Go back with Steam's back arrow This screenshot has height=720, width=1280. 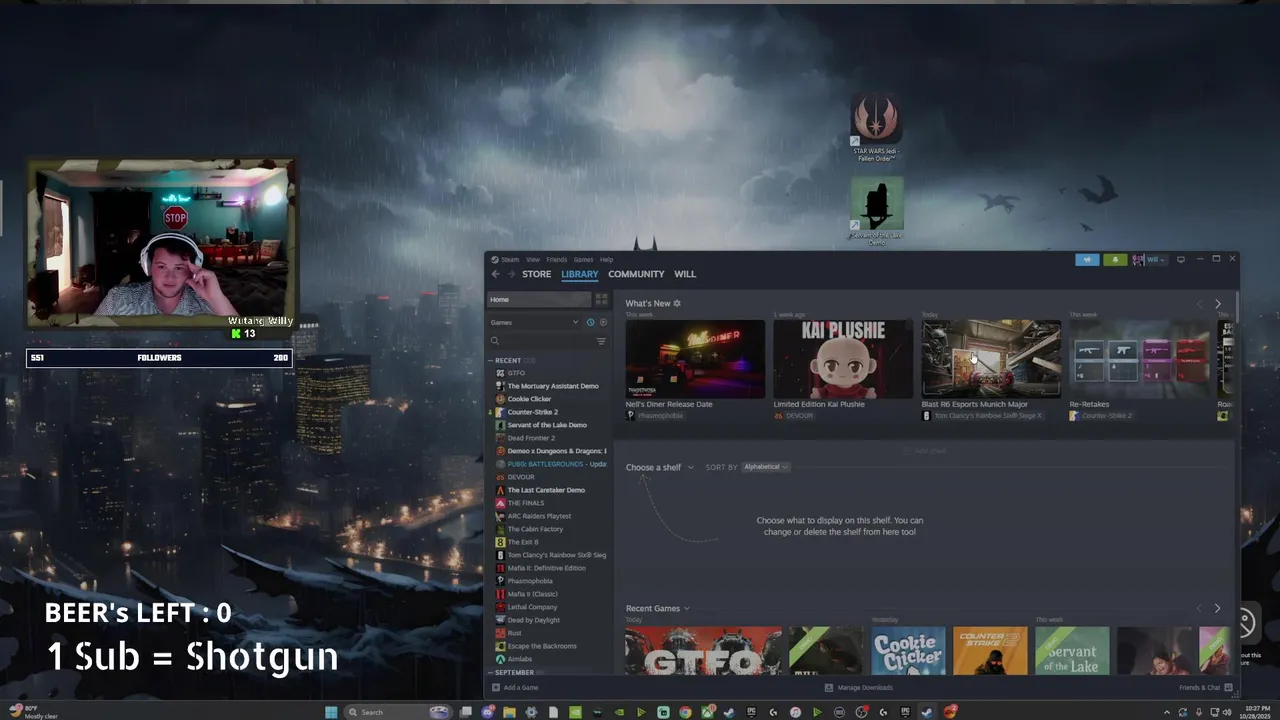pos(495,274)
